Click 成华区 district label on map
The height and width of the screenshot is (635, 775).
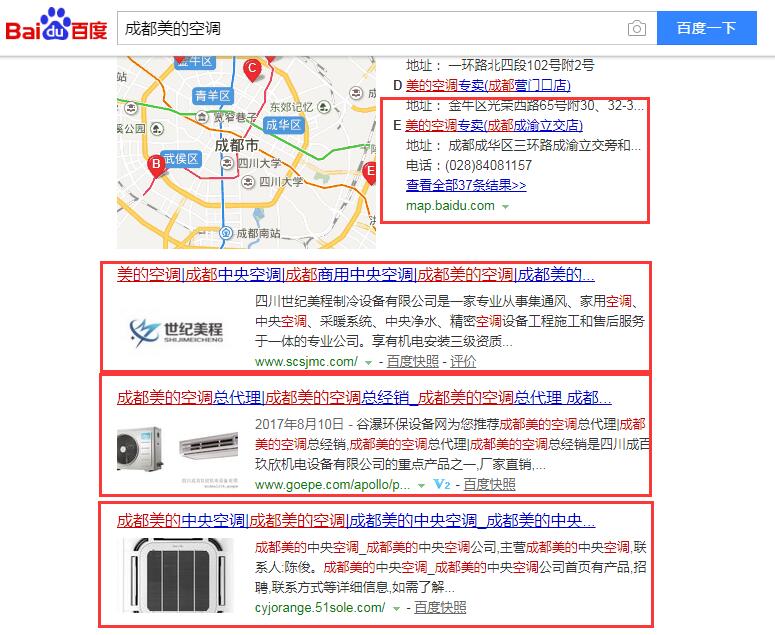click(283, 125)
